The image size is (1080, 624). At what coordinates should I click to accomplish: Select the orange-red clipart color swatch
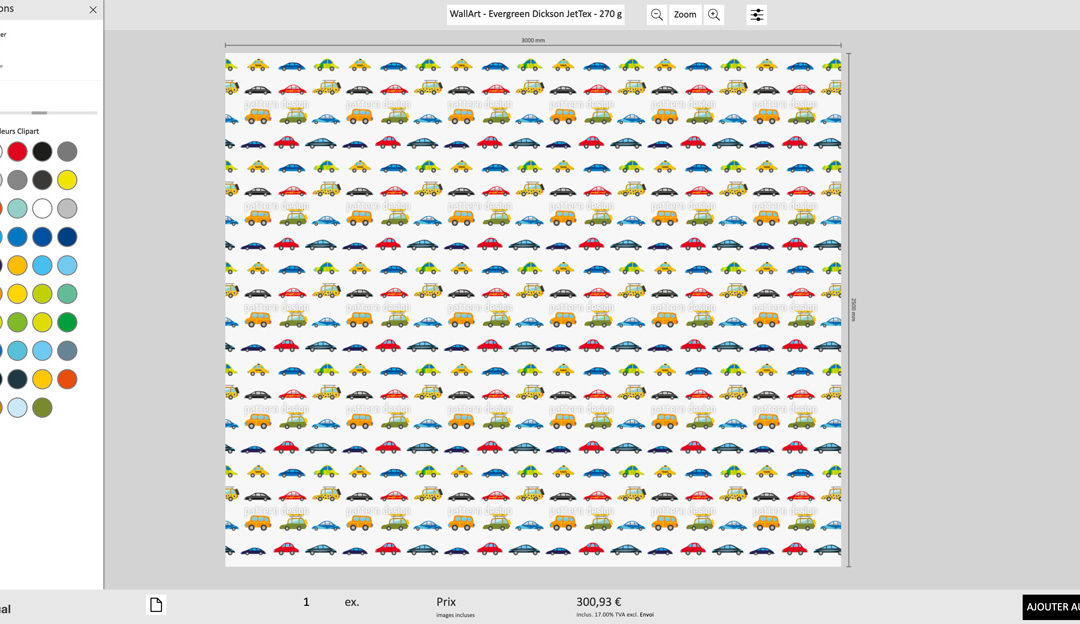[67, 380]
